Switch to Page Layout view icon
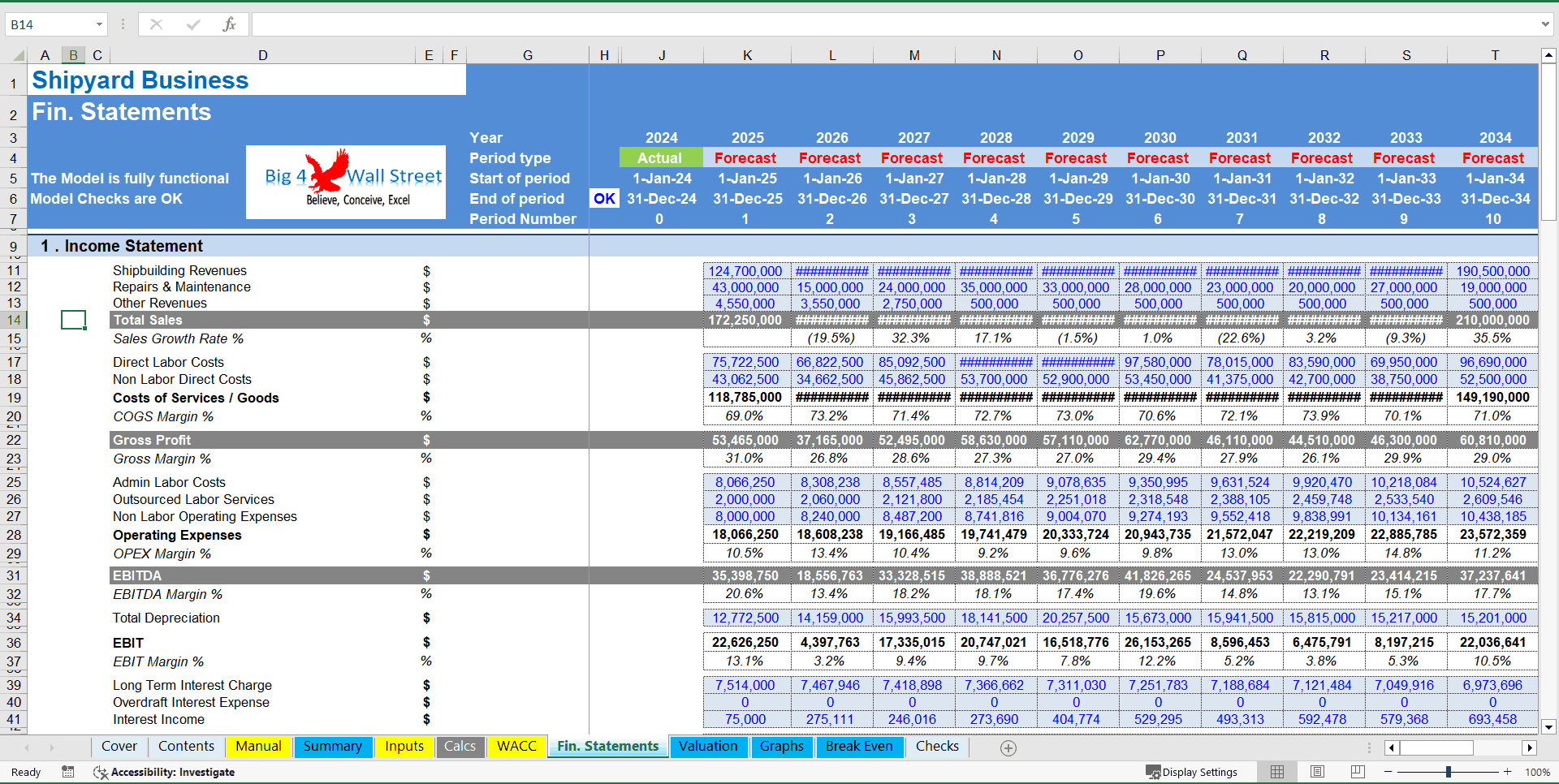Viewport: 1559px width, 784px height. click(x=1318, y=772)
